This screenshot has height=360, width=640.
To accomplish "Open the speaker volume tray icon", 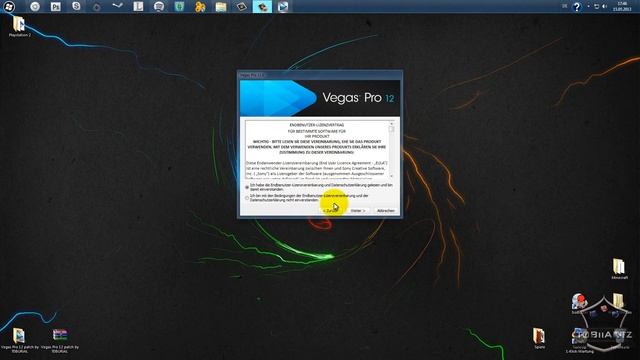I will pos(605,6).
